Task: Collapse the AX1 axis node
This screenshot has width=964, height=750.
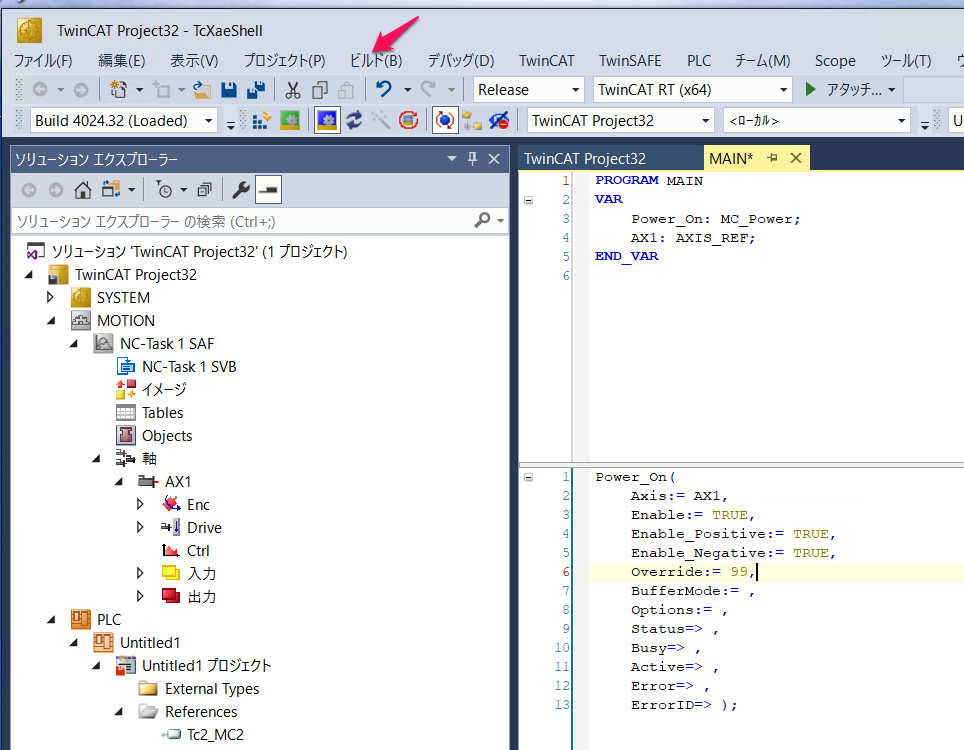Action: click(119, 481)
